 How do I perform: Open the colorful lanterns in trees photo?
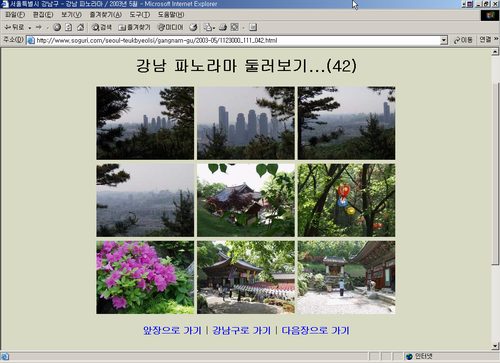[346, 200]
